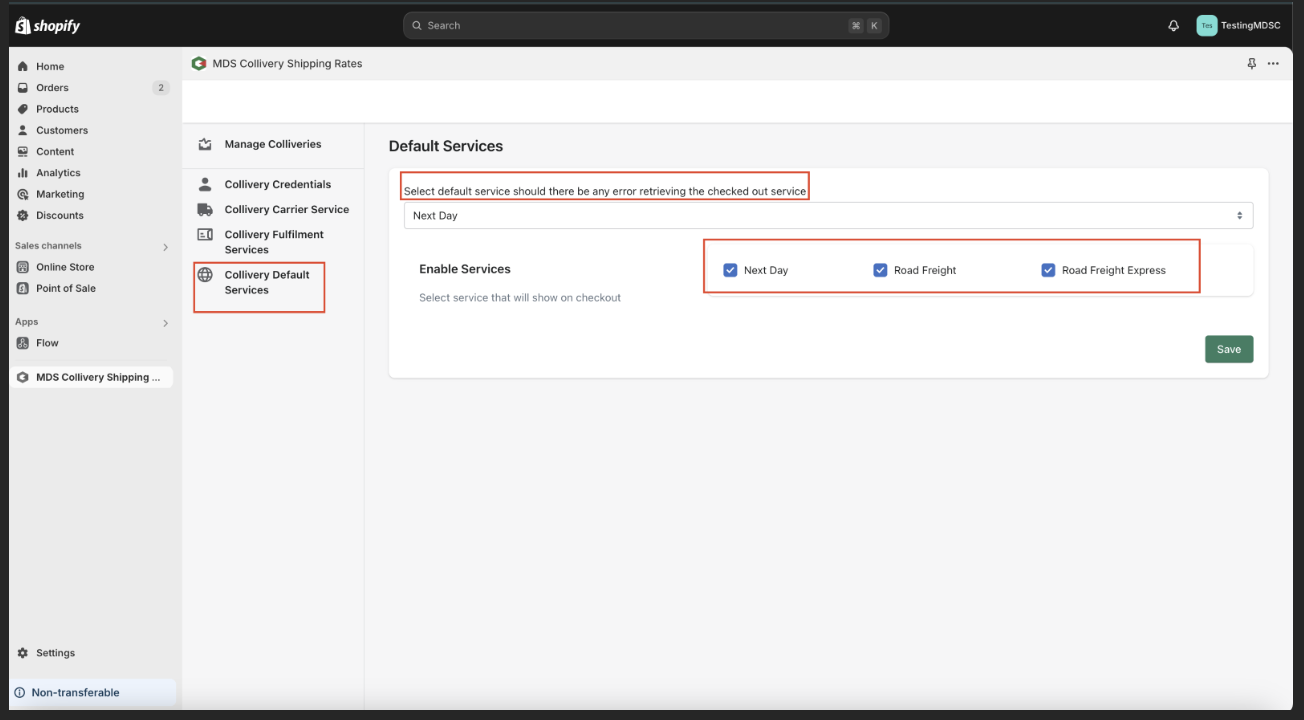Disable the Road Freight Express checkbox
1304x720 pixels.
(x=1048, y=270)
